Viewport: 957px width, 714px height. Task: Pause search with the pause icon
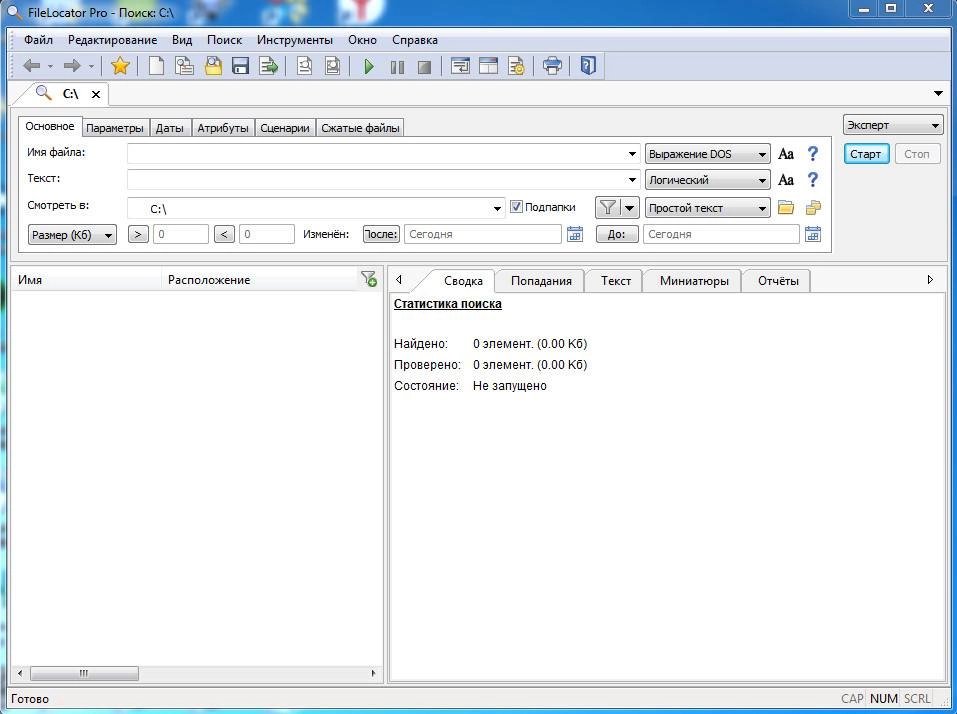(397, 67)
